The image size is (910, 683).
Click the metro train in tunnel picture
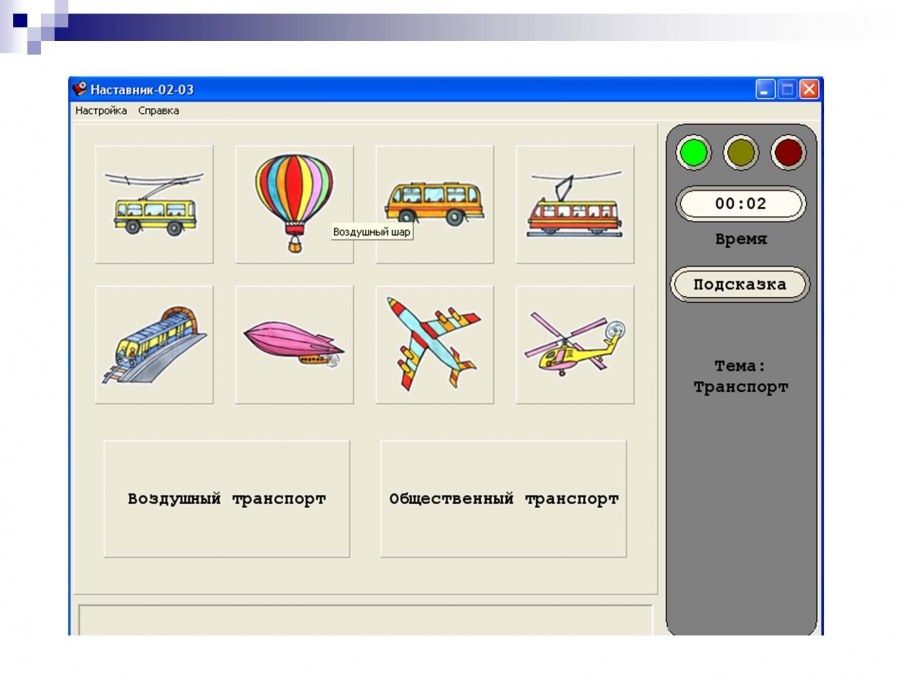(154, 345)
